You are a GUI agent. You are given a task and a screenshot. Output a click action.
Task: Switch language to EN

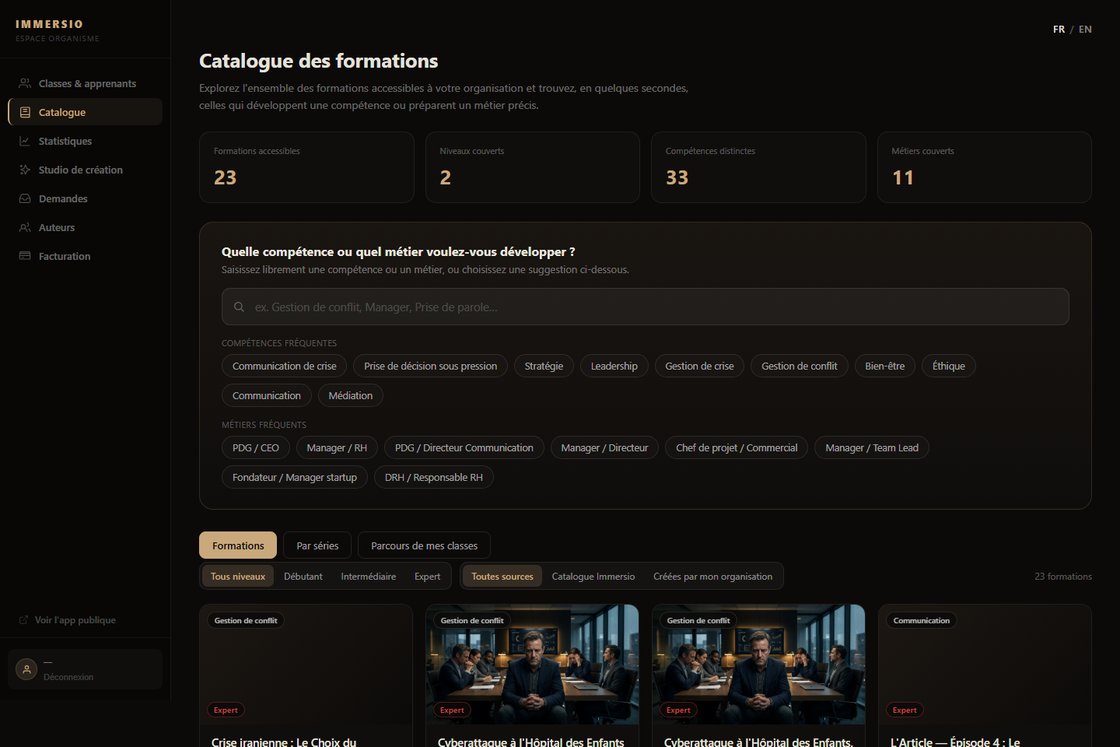(x=1085, y=29)
